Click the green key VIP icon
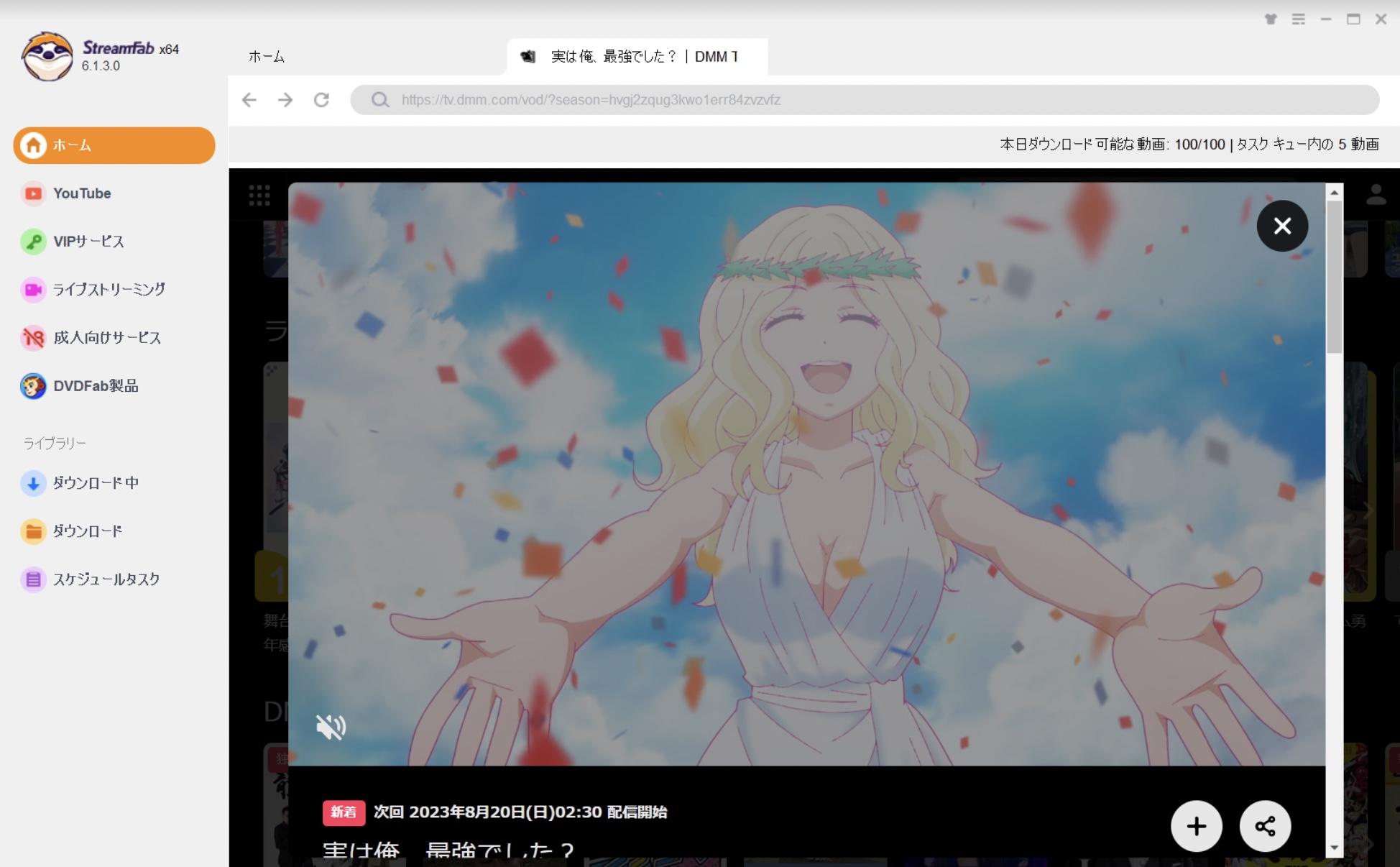Viewport: 1400px width, 867px height. tap(33, 242)
